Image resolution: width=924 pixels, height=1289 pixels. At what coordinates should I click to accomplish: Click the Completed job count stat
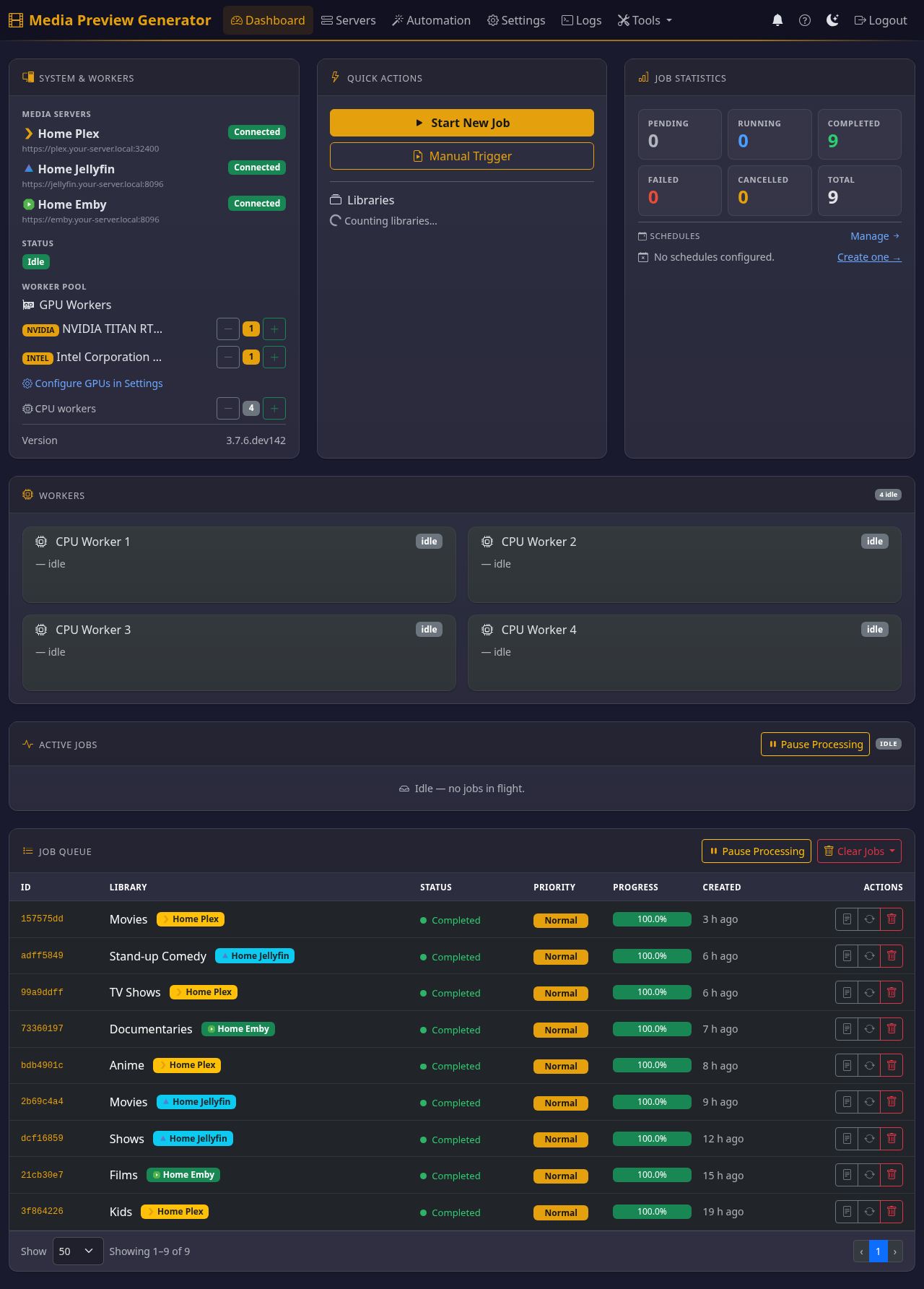tap(859, 134)
